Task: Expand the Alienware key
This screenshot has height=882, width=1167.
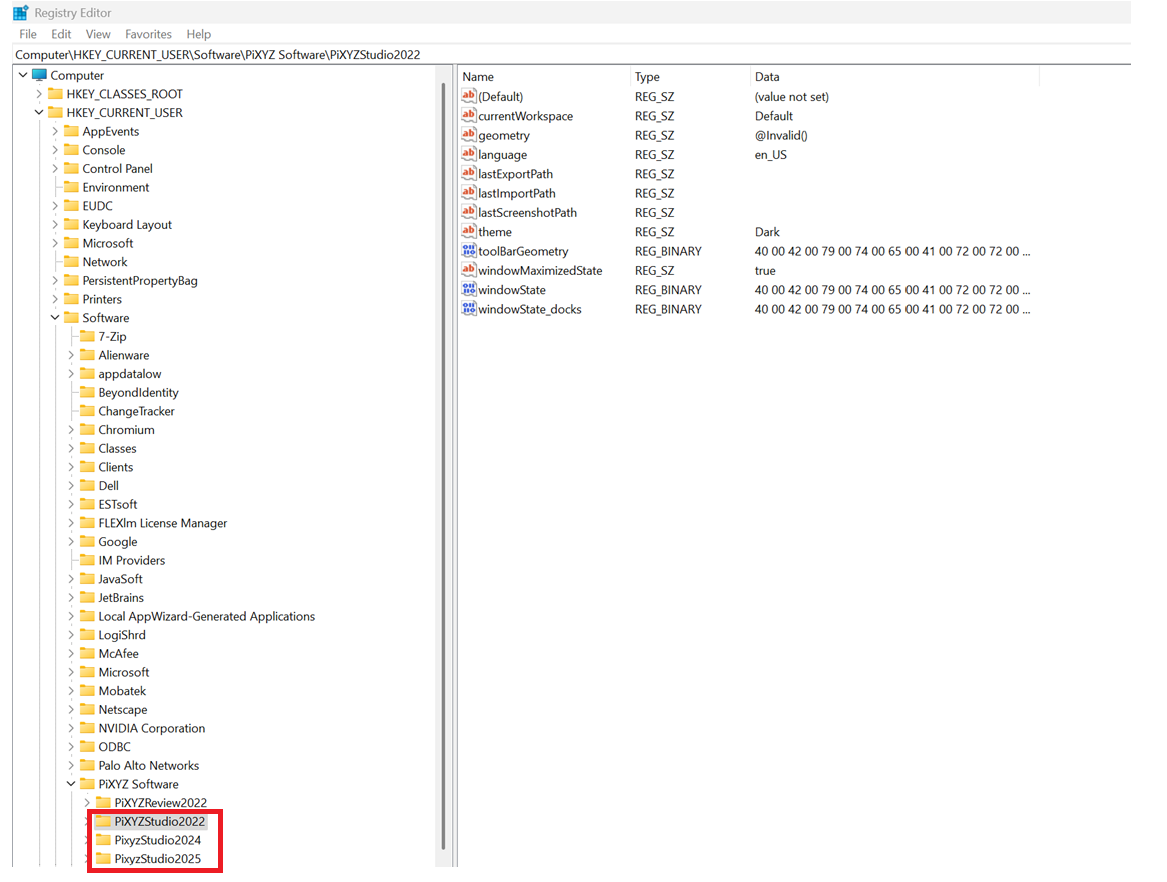Action: click(x=71, y=355)
